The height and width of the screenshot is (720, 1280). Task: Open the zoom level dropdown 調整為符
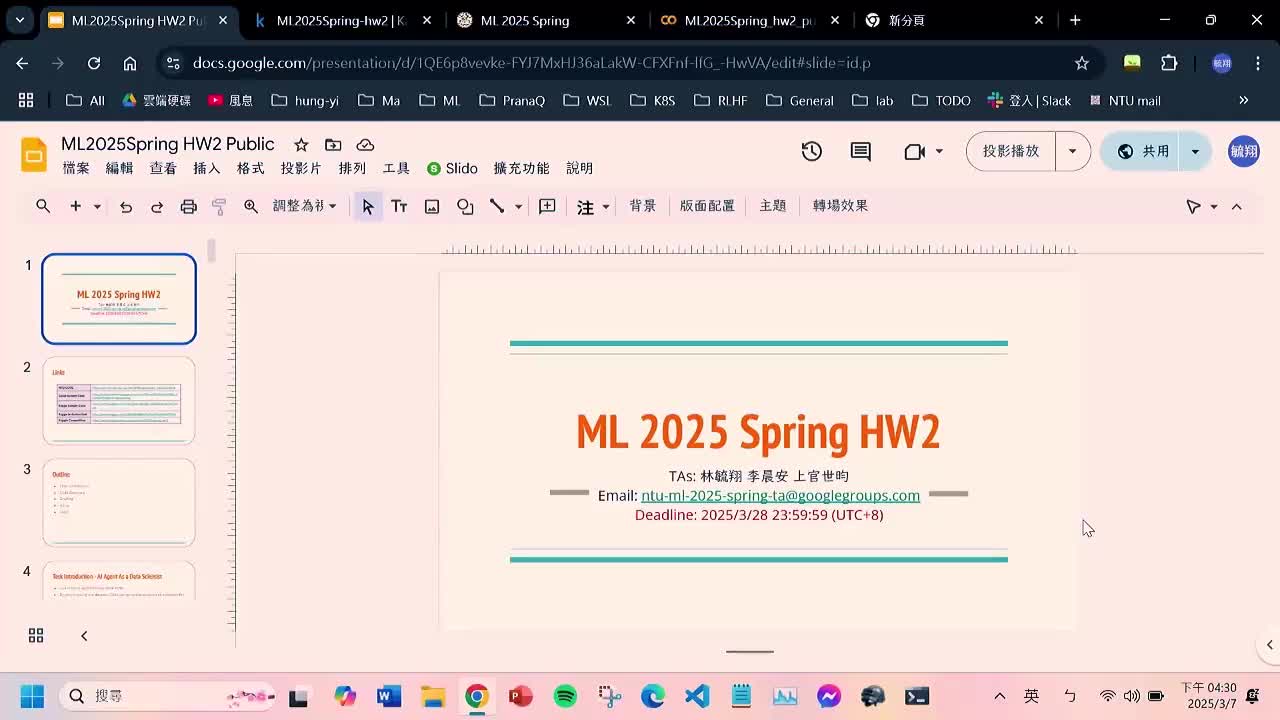pos(305,206)
